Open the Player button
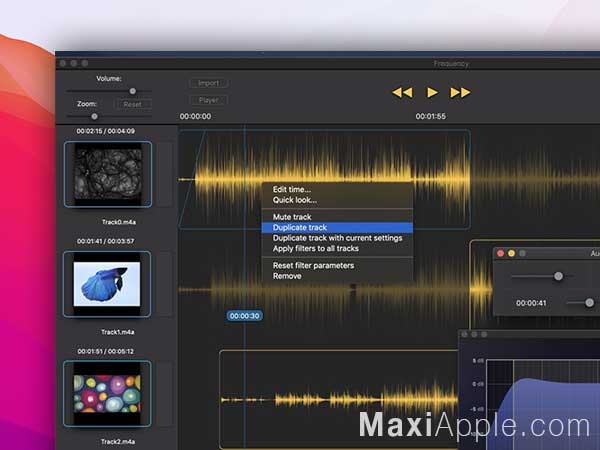The width and height of the screenshot is (600, 450). tap(209, 100)
